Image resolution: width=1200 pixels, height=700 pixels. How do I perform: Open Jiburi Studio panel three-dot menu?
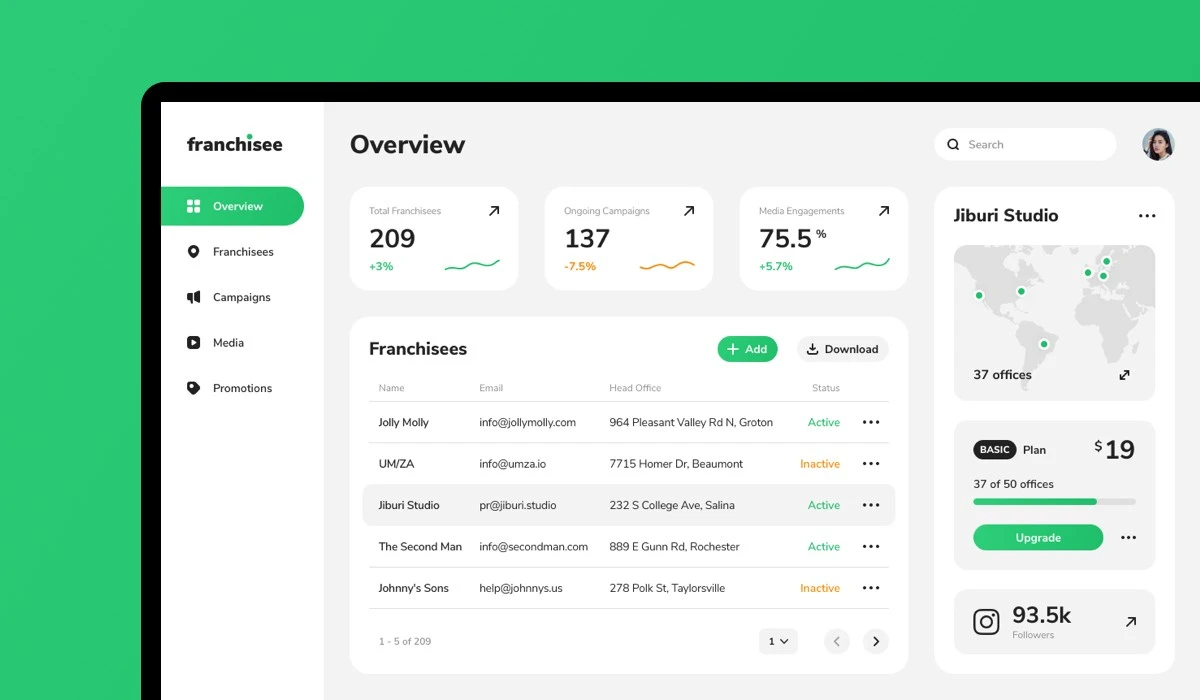coord(1147,216)
